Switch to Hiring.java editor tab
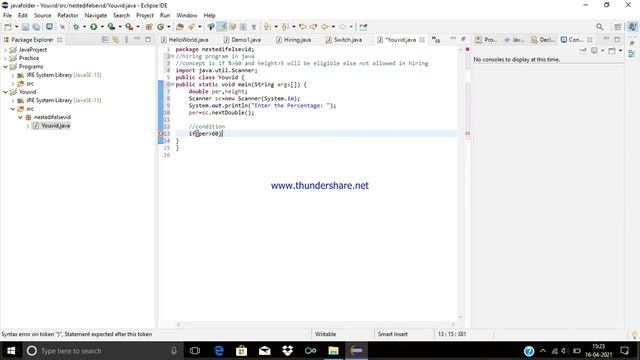The width and height of the screenshot is (640, 360). [x=293, y=40]
